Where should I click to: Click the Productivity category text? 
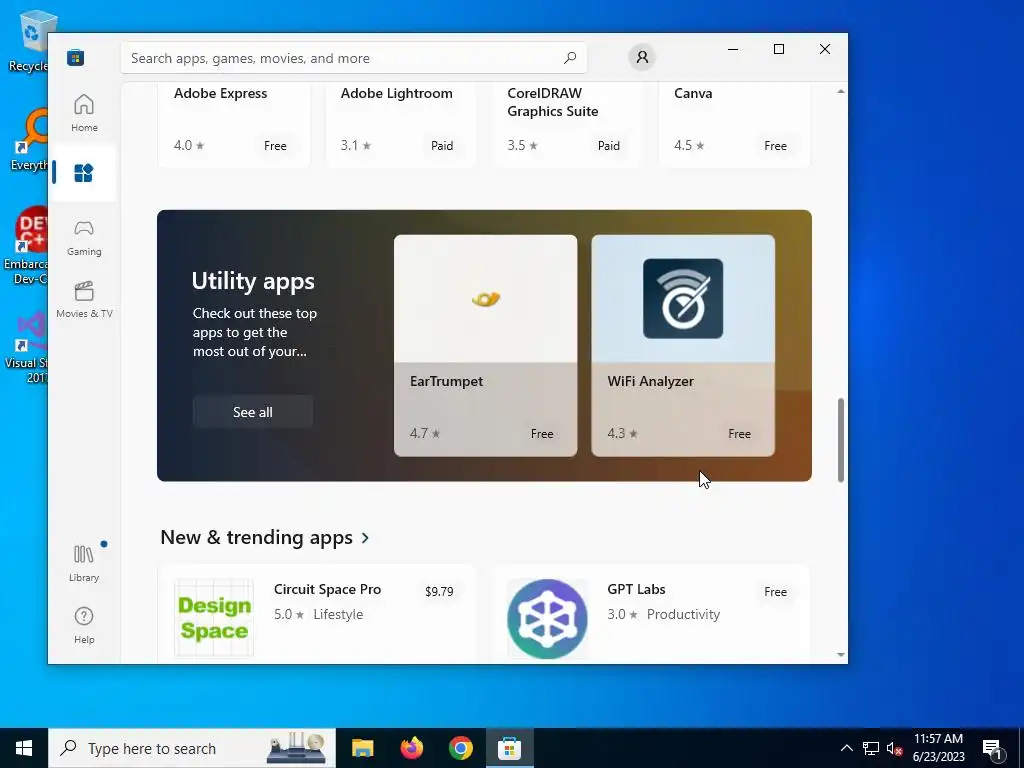click(683, 615)
